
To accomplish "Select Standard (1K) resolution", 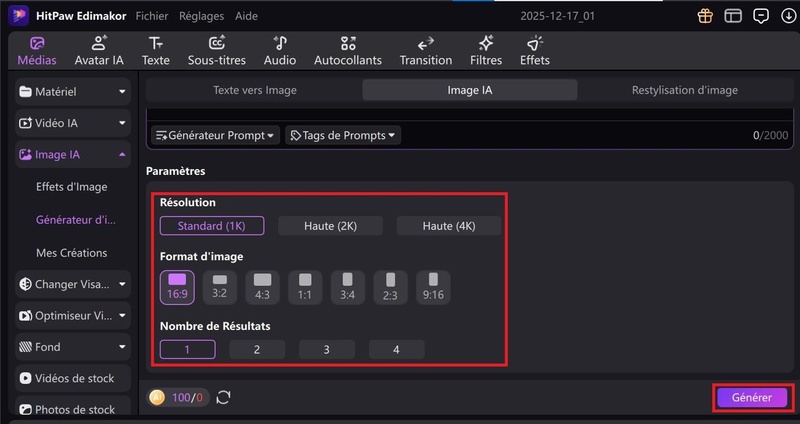I will coord(212,226).
